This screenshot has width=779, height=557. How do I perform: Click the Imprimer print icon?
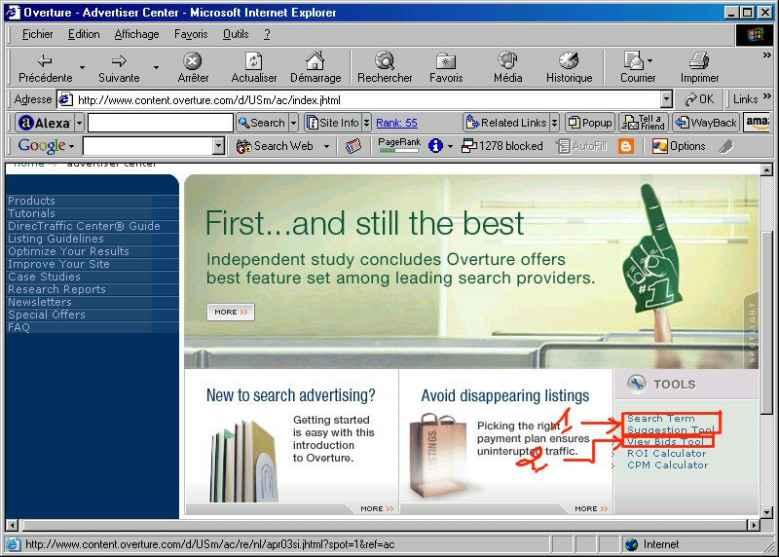[699, 62]
